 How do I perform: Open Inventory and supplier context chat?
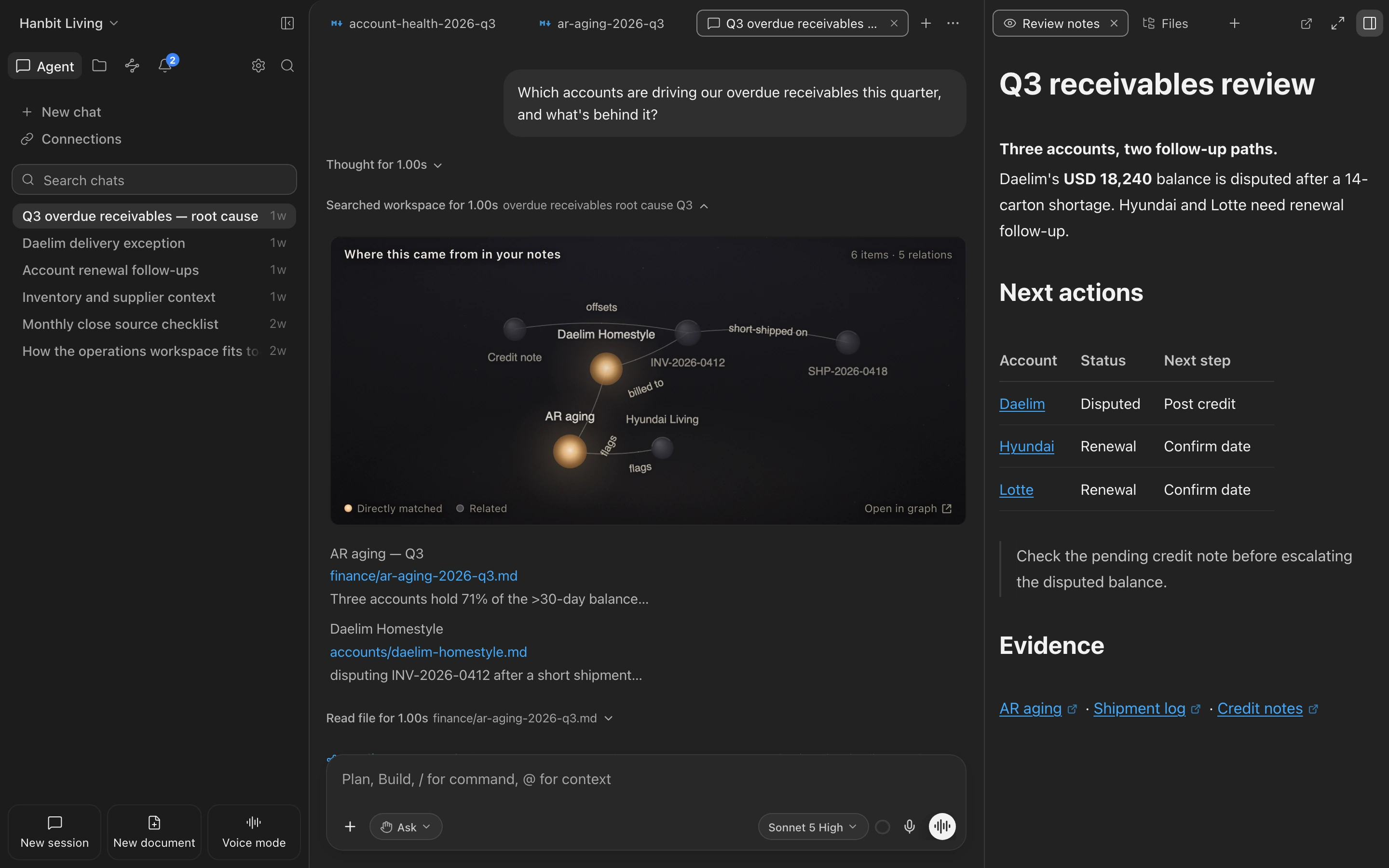tap(154, 297)
